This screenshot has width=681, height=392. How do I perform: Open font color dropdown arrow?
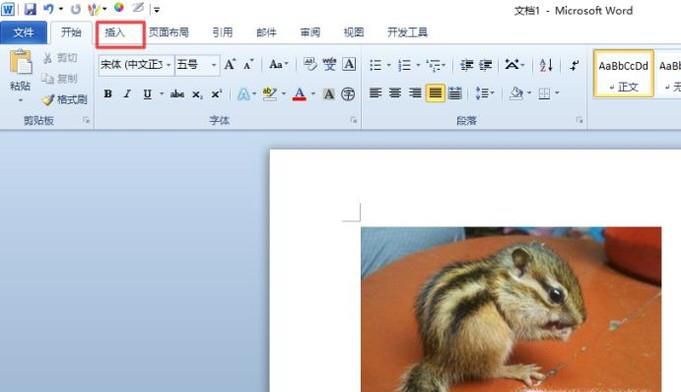pyautogui.click(x=313, y=94)
